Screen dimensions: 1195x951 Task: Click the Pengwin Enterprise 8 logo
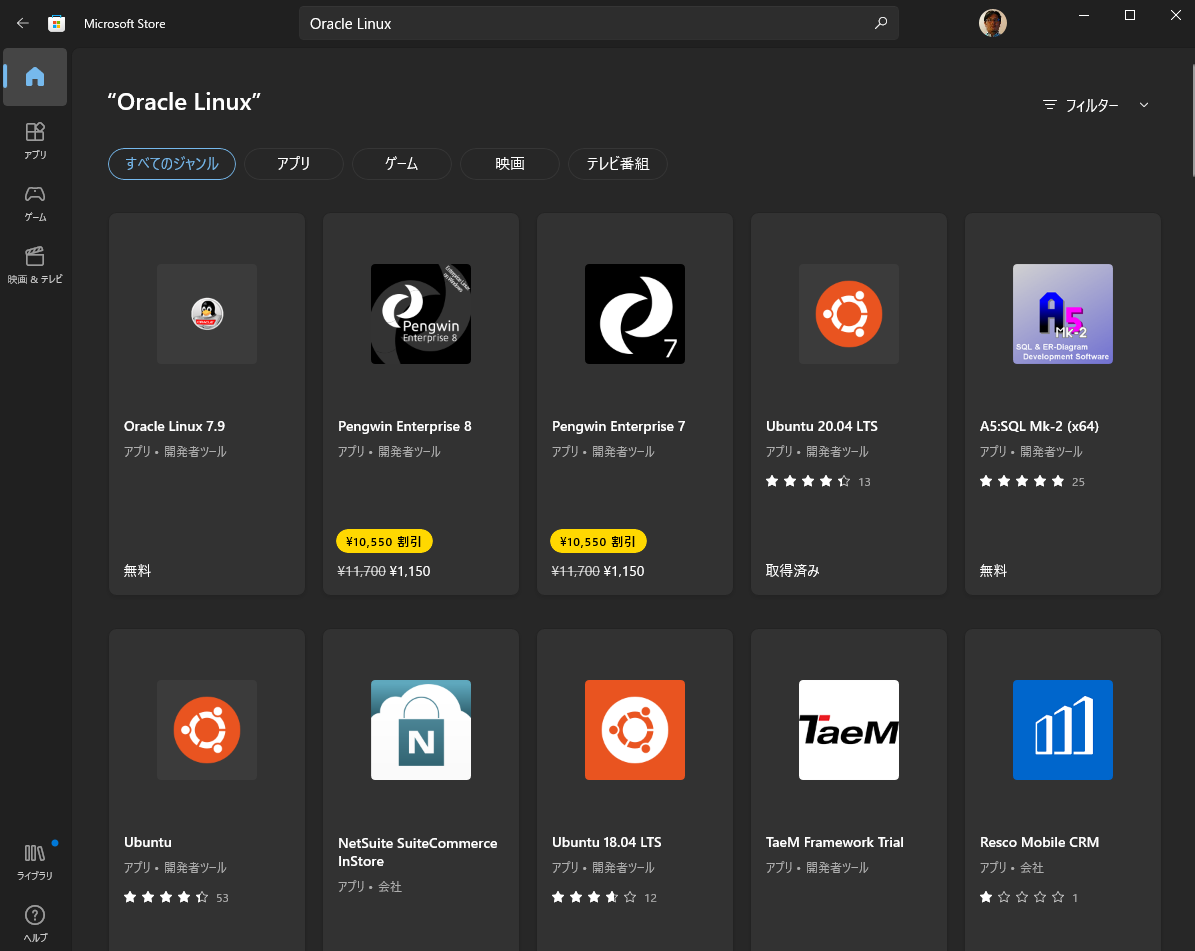(421, 314)
